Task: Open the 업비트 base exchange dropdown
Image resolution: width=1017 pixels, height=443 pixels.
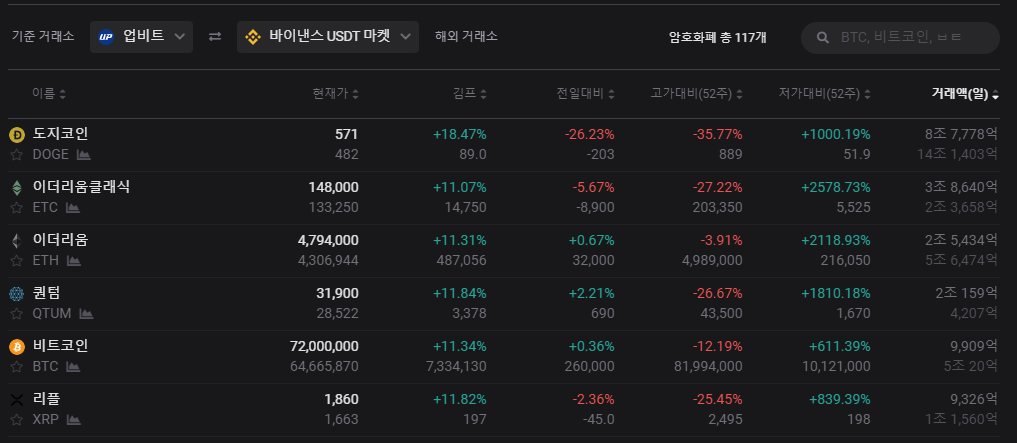Action: (x=141, y=36)
